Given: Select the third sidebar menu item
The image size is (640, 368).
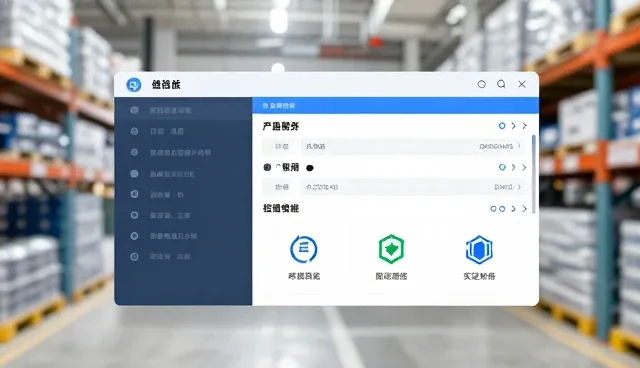Looking at the screenshot, I should tap(183, 153).
